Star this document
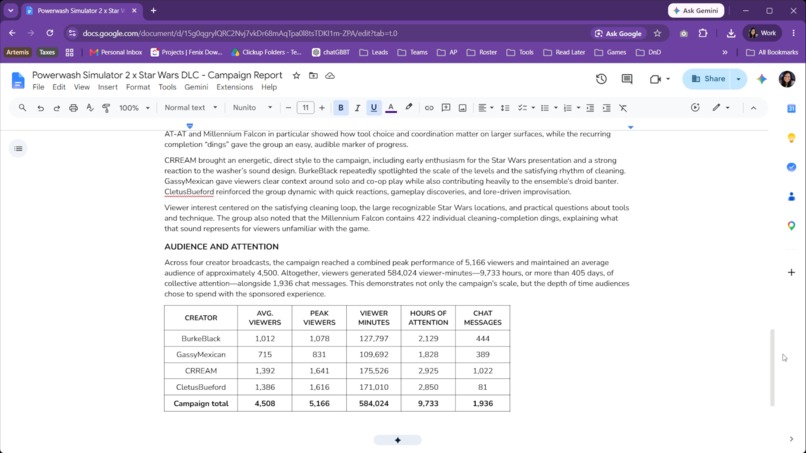Screen dimensions: 806x453 [296, 76]
